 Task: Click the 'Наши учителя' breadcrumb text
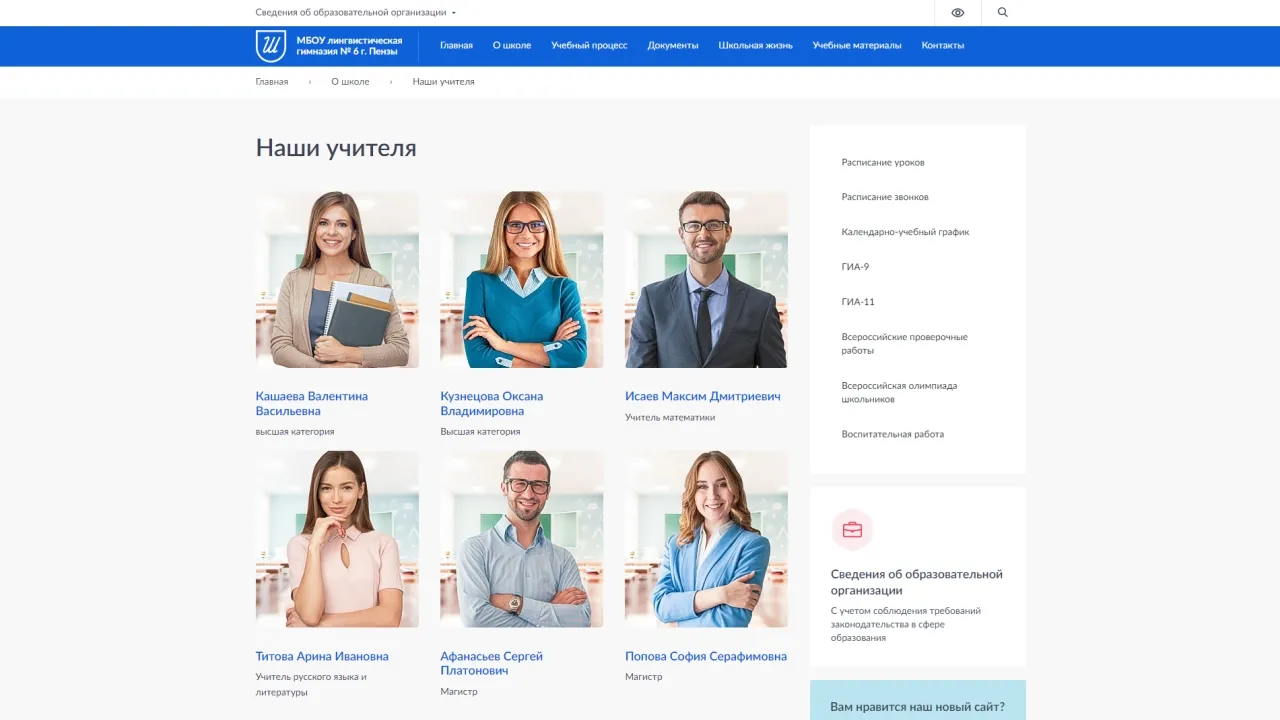(x=444, y=82)
